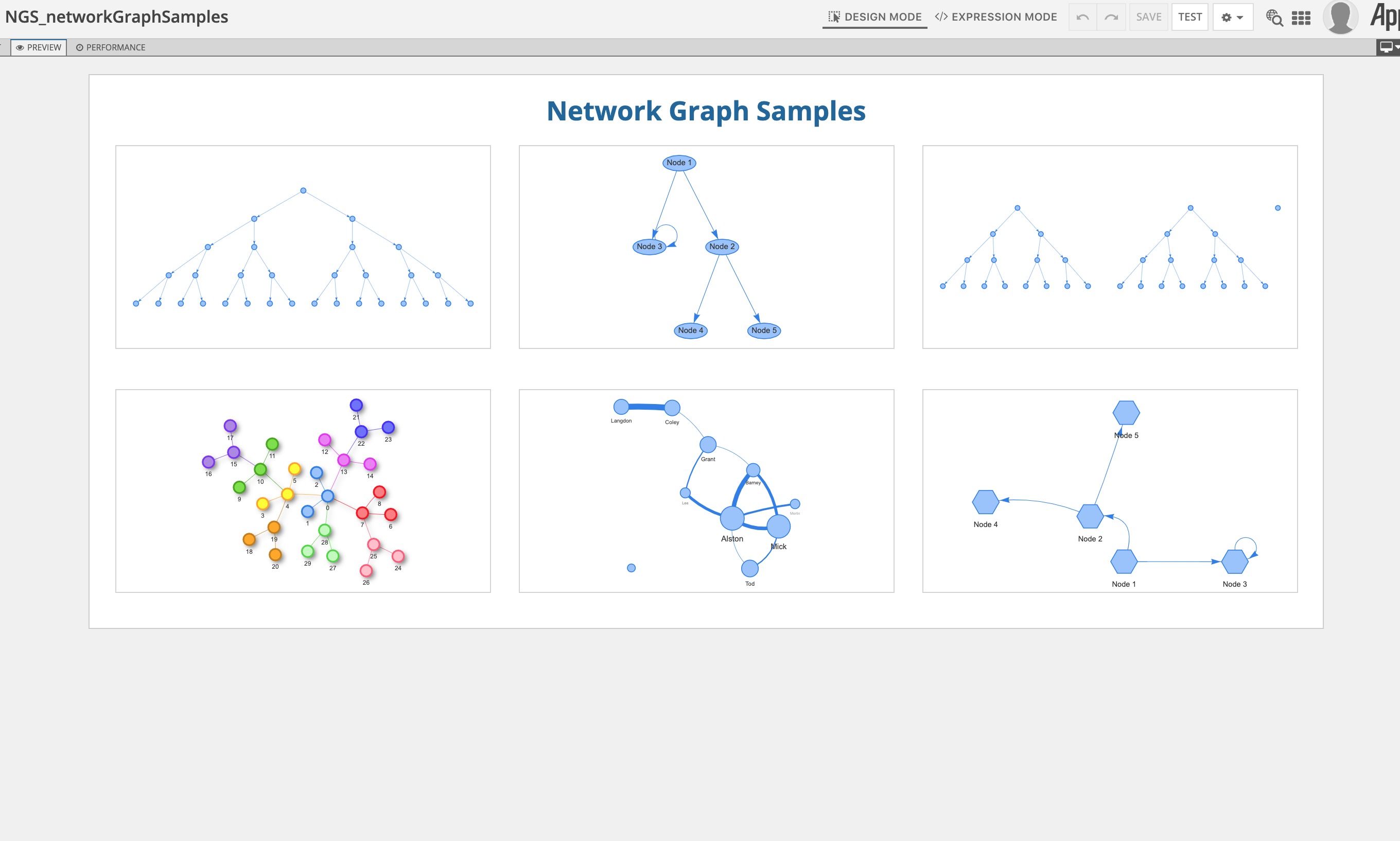The image size is (1400, 841).
Task: Open the apps grid navigation icon
Action: [x=1301, y=17]
